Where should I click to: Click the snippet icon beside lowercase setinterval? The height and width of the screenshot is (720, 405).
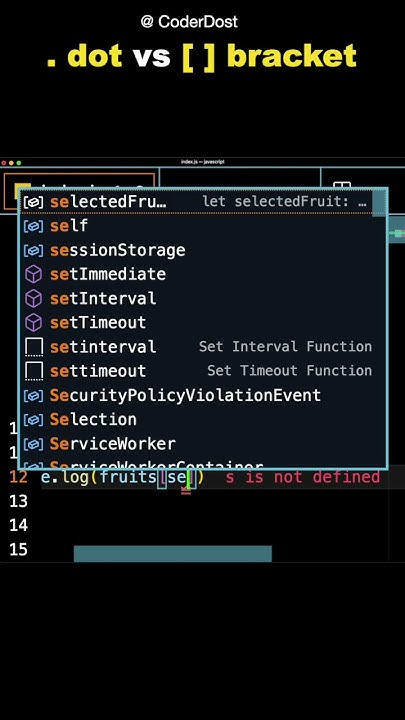[x=34, y=347]
